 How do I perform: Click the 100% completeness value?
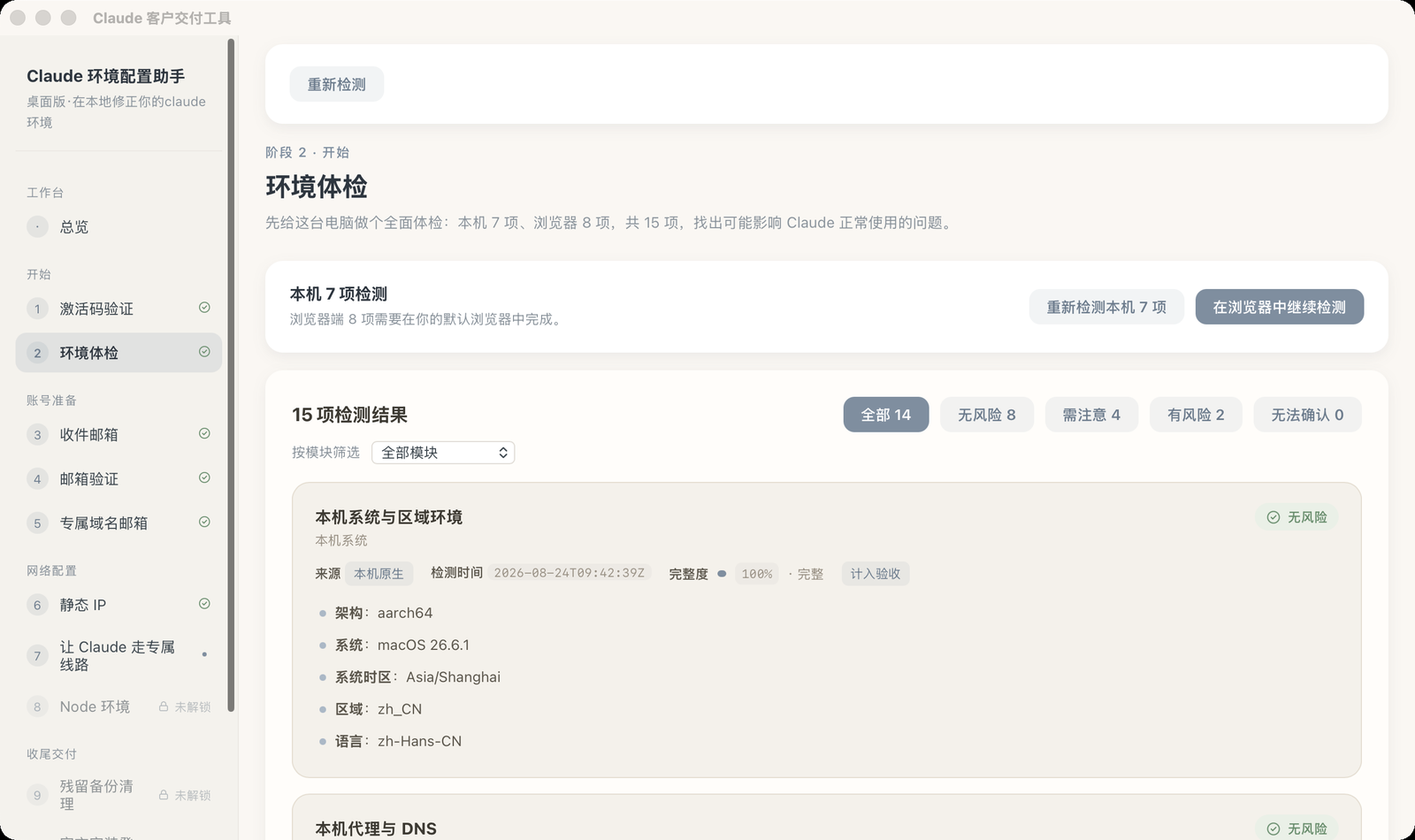click(757, 574)
